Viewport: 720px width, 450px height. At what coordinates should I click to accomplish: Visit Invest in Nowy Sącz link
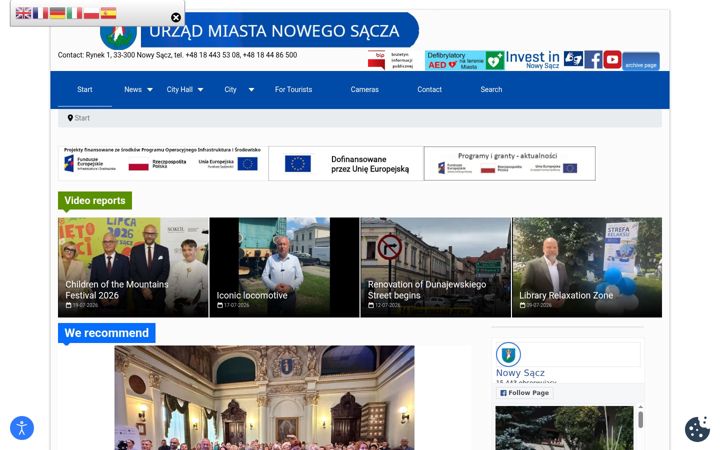533,60
